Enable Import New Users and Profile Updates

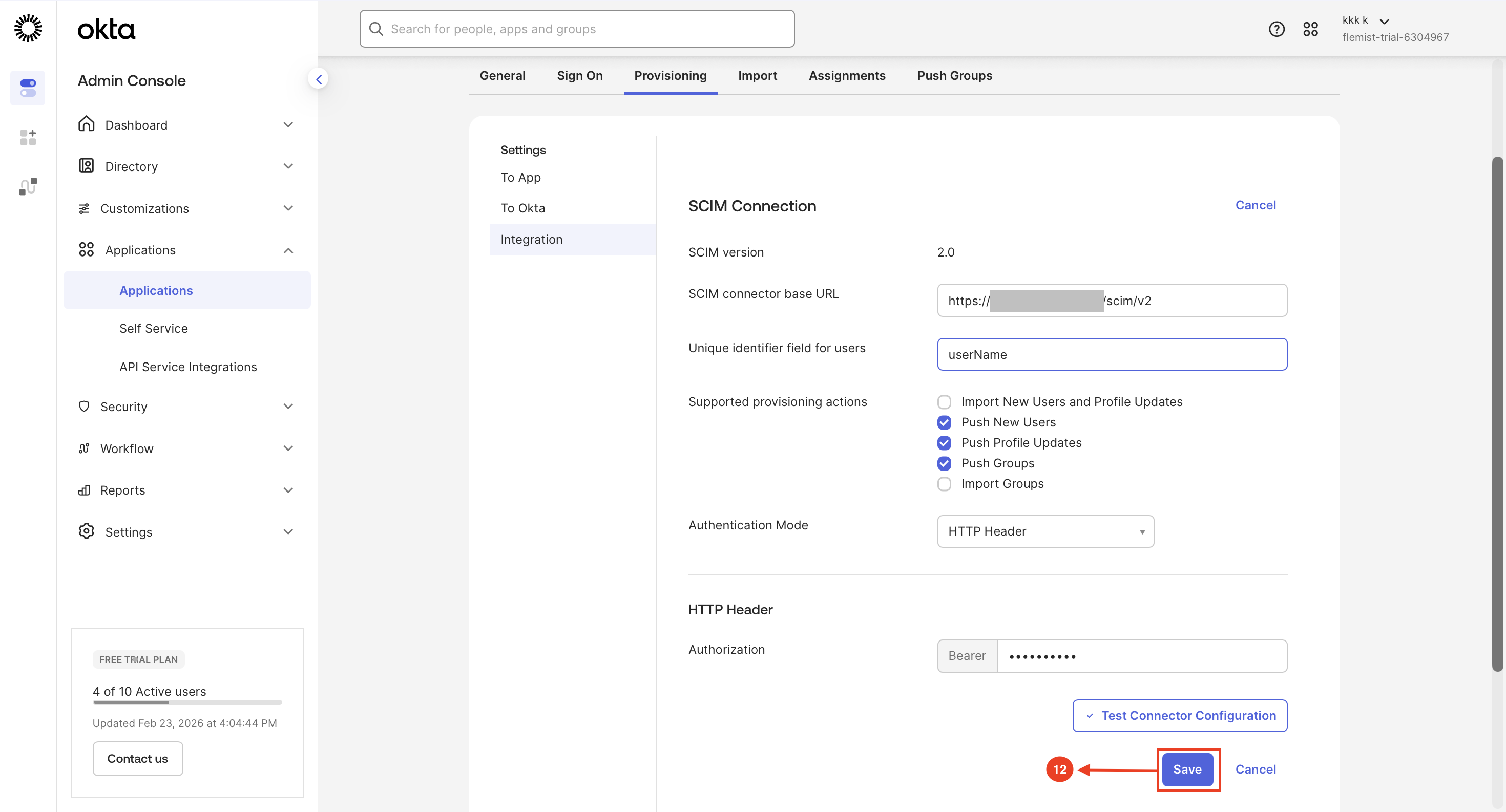coord(944,402)
